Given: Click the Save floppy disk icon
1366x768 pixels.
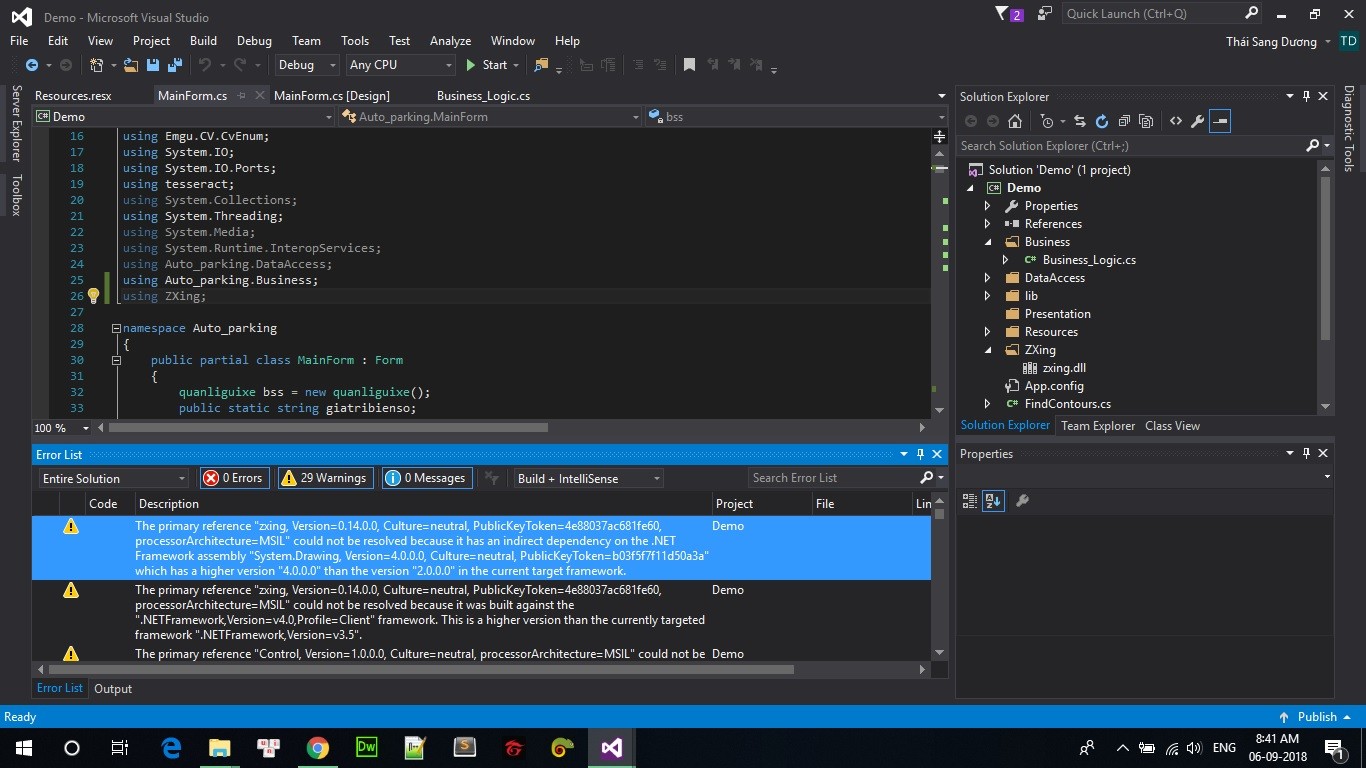Looking at the screenshot, I should [153, 65].
